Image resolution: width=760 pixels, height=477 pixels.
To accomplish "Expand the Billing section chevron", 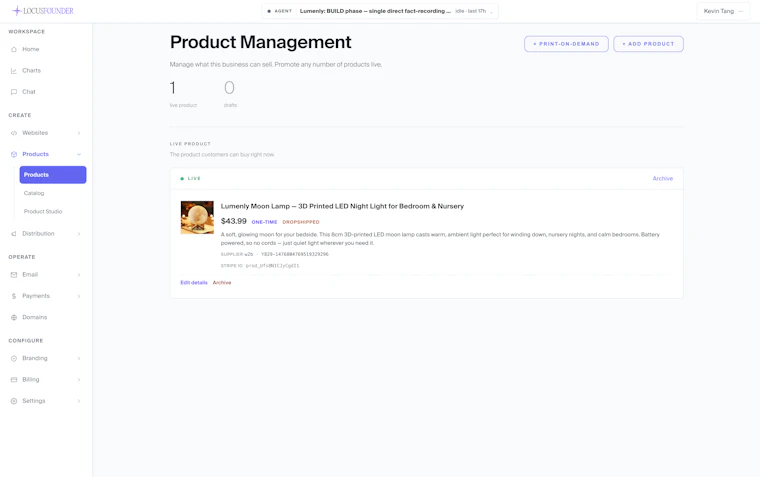I will pyautogui.click(x=79, y=380).
